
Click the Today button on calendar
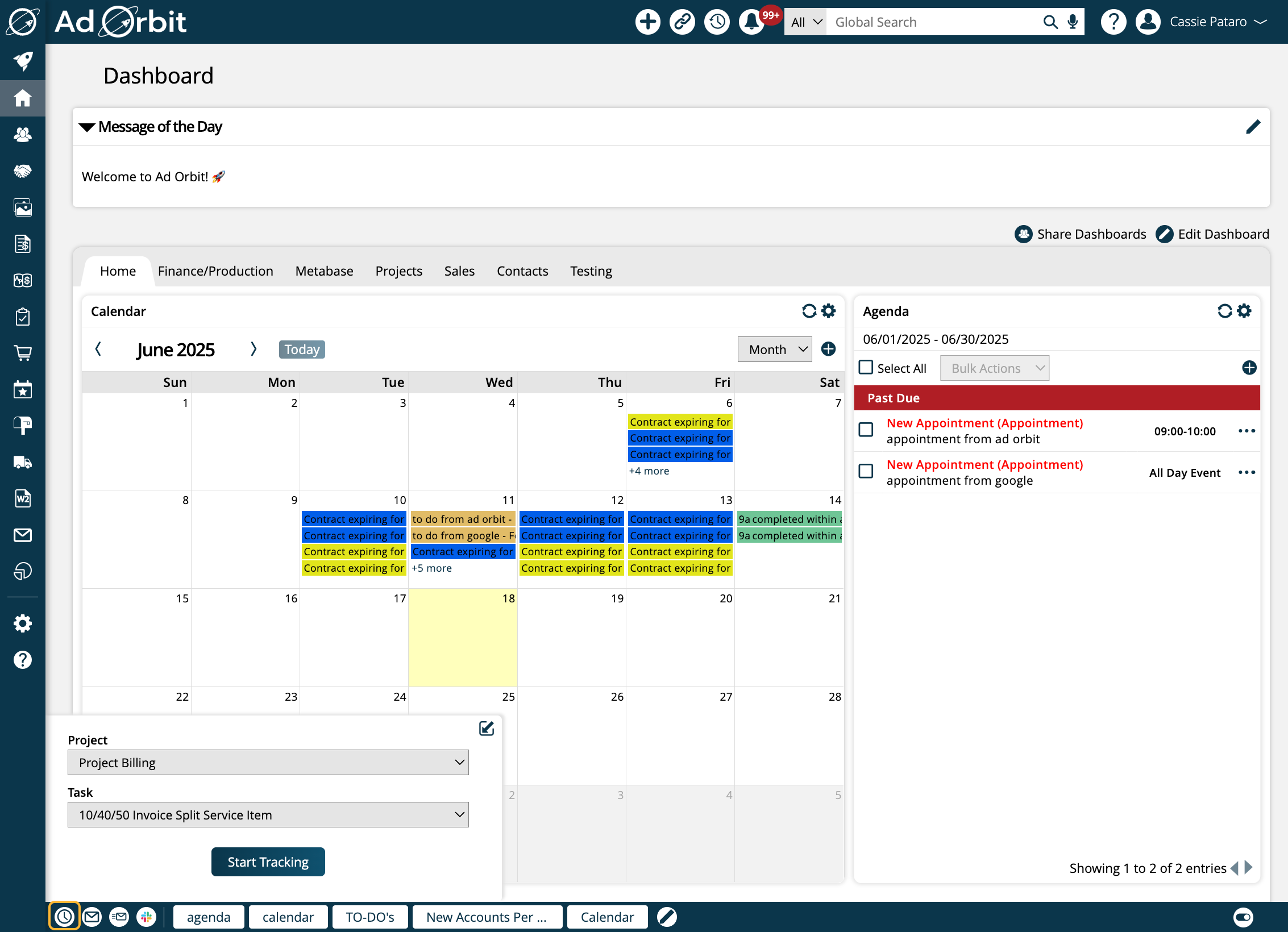[302, 349]
